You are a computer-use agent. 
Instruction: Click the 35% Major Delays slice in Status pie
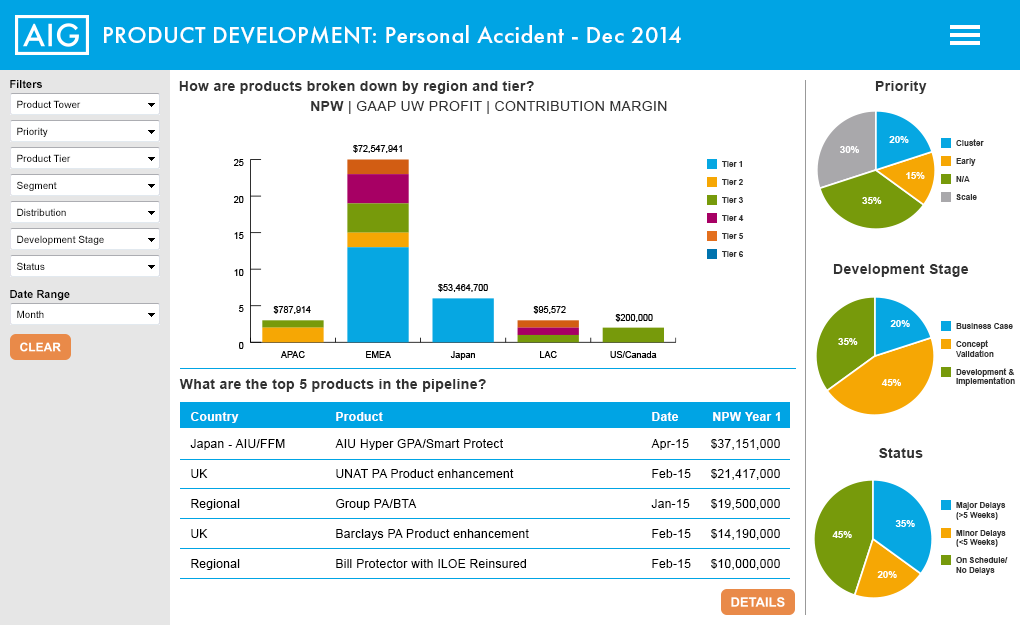[x=904, y=524]
